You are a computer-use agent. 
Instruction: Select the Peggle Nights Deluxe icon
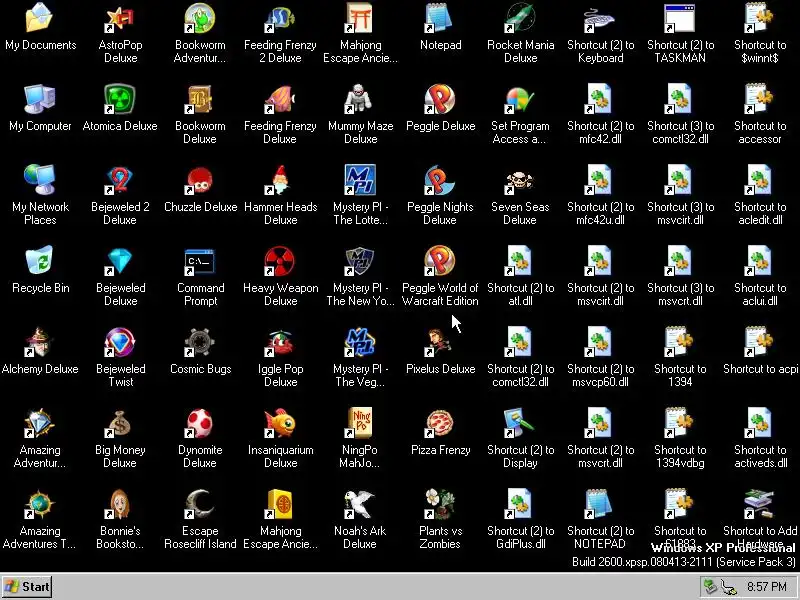440,180
